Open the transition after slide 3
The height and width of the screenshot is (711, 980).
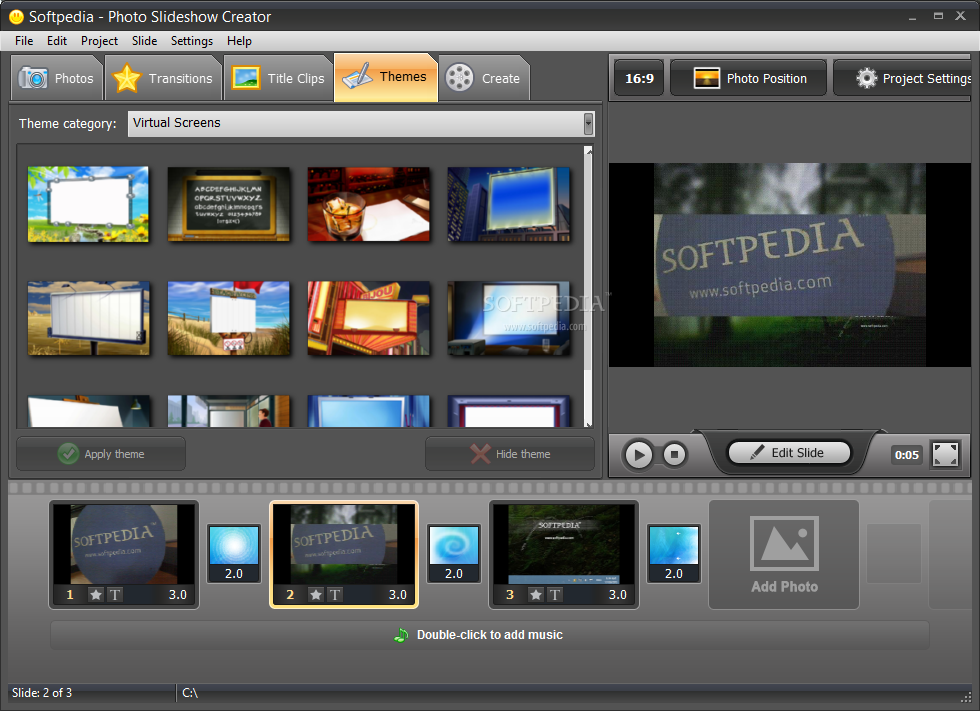coord(674,554)
